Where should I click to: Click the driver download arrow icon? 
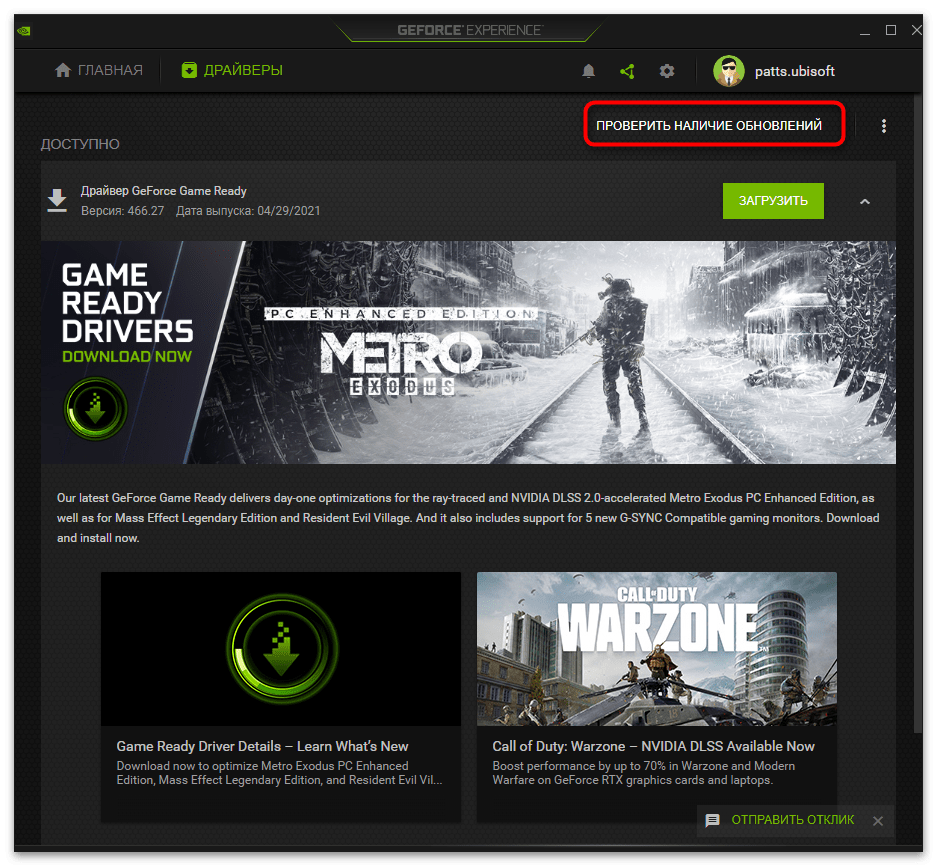tap(57, 200)
